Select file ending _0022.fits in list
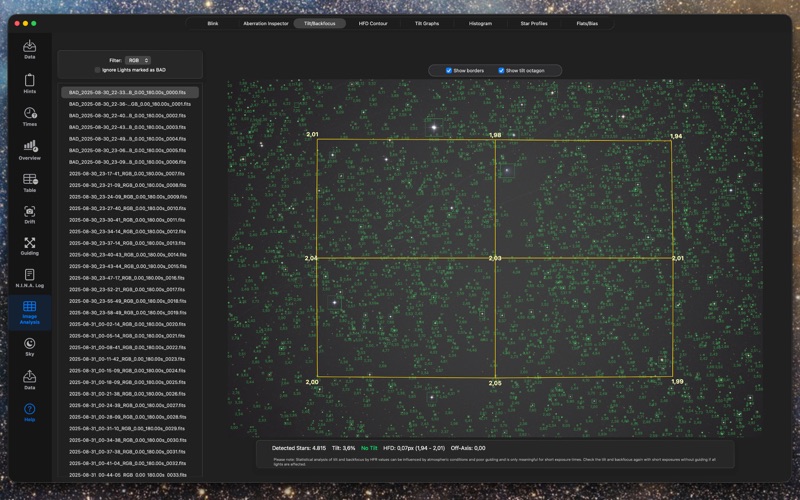Screen dimensions: 800x500 (130, 347)
